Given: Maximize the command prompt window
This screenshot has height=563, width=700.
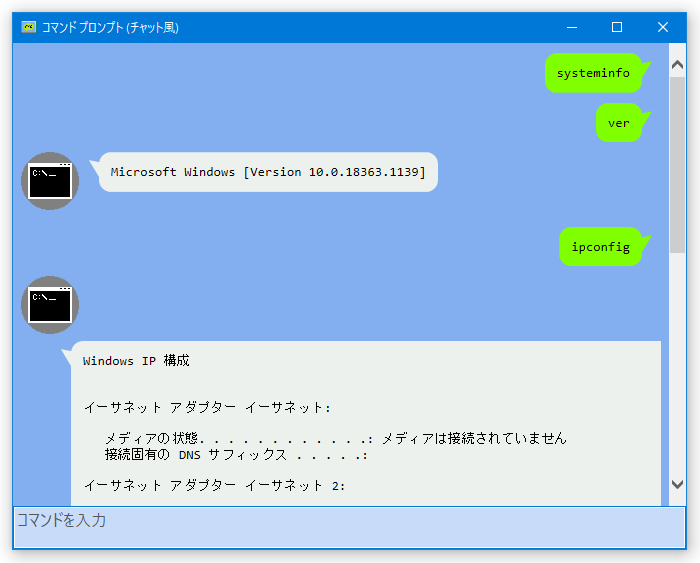Looking at the screenshot, I should (617, 27).
